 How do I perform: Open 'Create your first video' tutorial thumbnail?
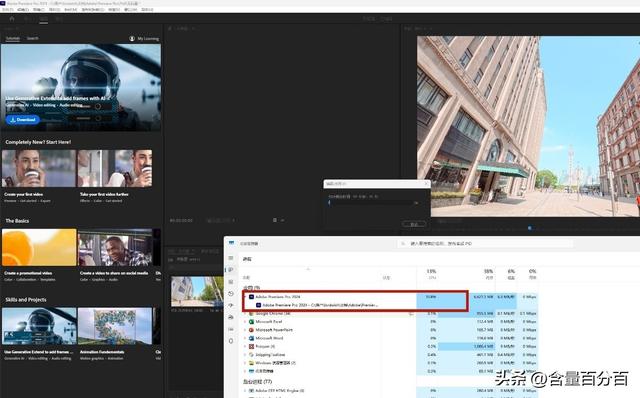(39, 168)
